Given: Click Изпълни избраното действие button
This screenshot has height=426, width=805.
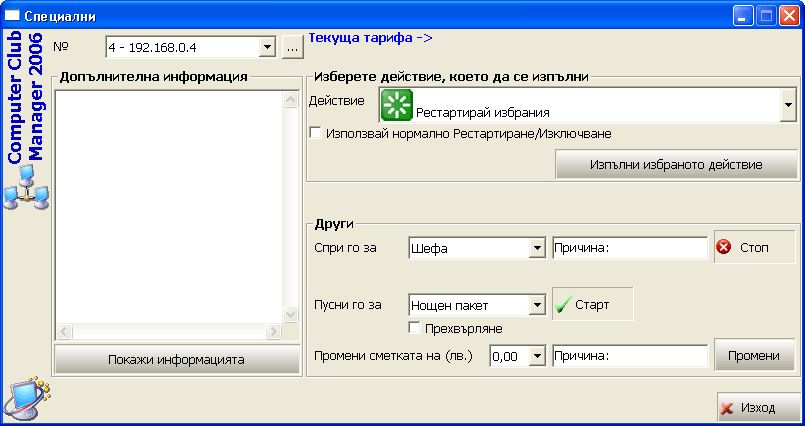Looking at the screenshot, I should (676, 164).
